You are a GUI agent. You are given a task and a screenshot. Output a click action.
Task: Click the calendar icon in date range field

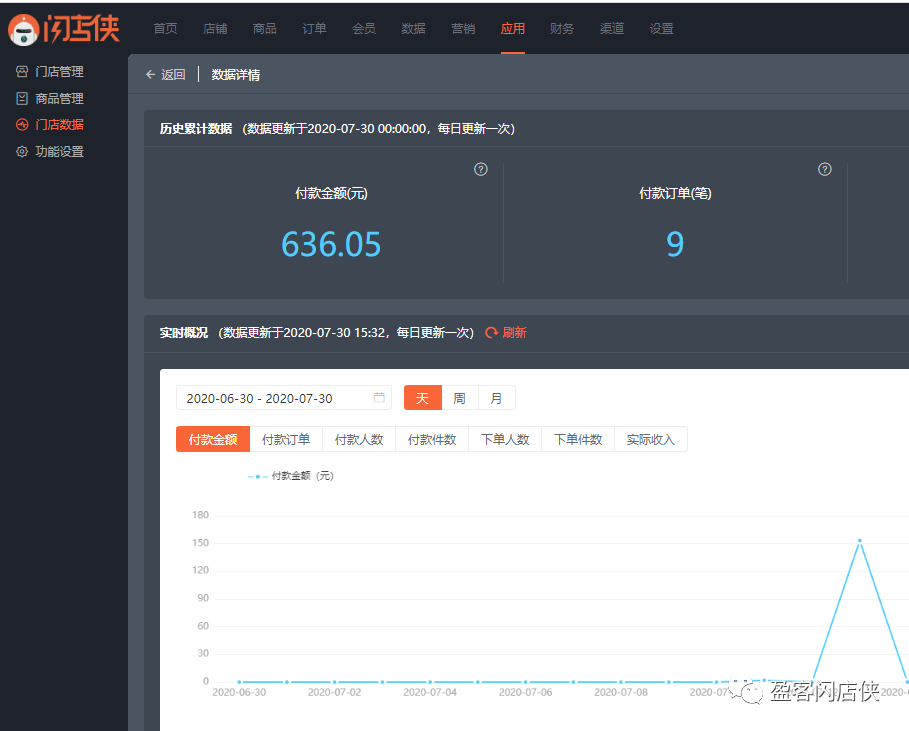pos(379,398)
